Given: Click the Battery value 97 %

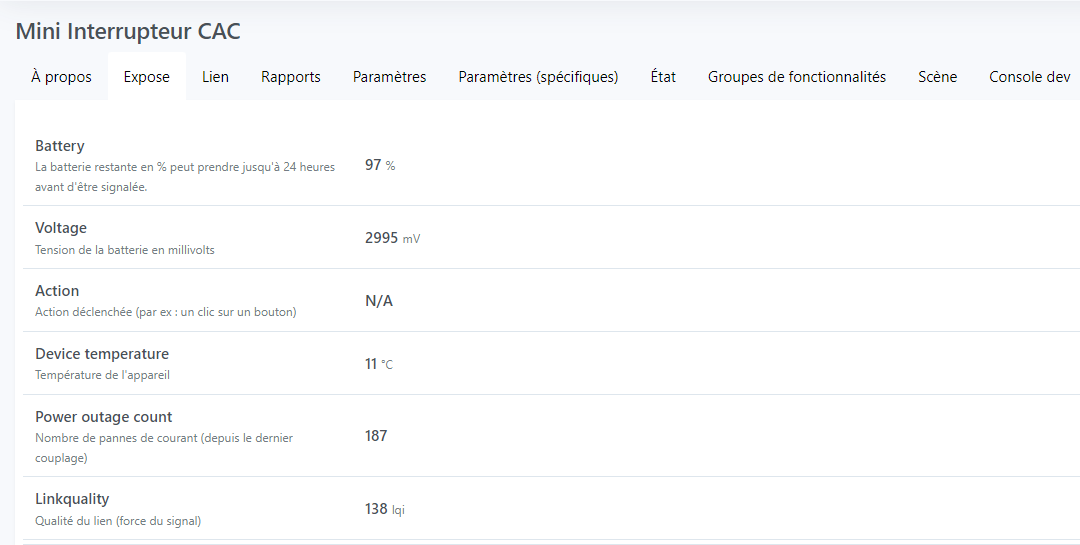Looking at the screenshot, I should 380,165.
